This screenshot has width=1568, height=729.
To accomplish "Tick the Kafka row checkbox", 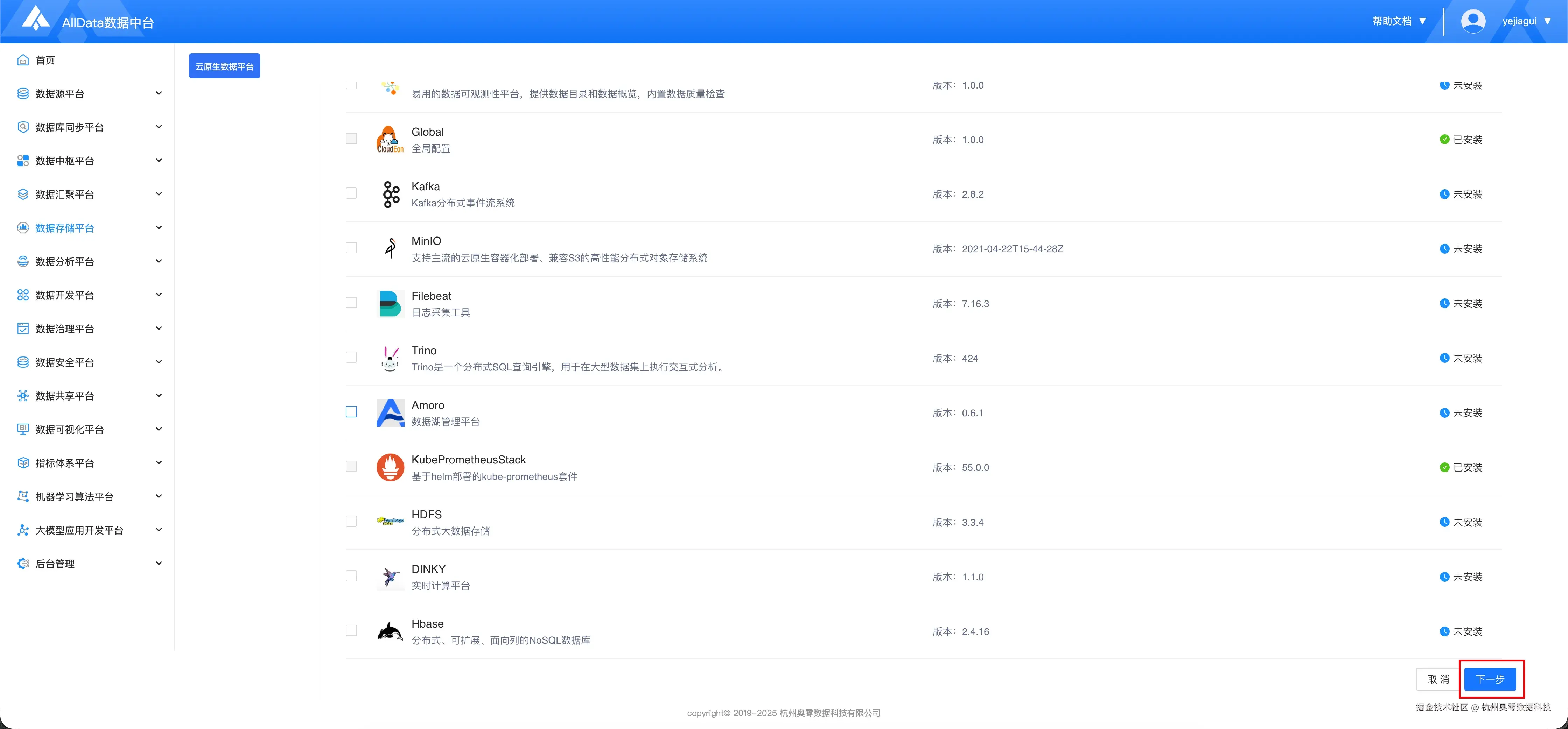I will tap(351, 193).
